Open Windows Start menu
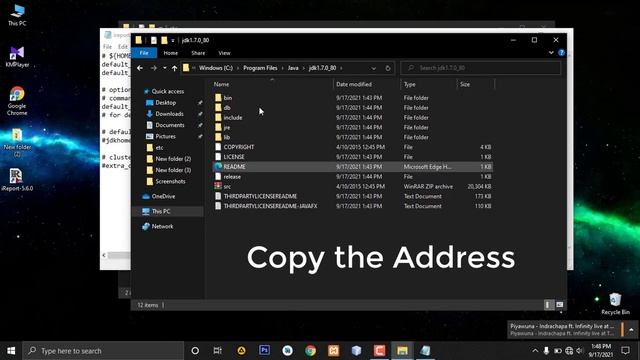The width and height of the screenshot is (640, 360). pos(11,351)
